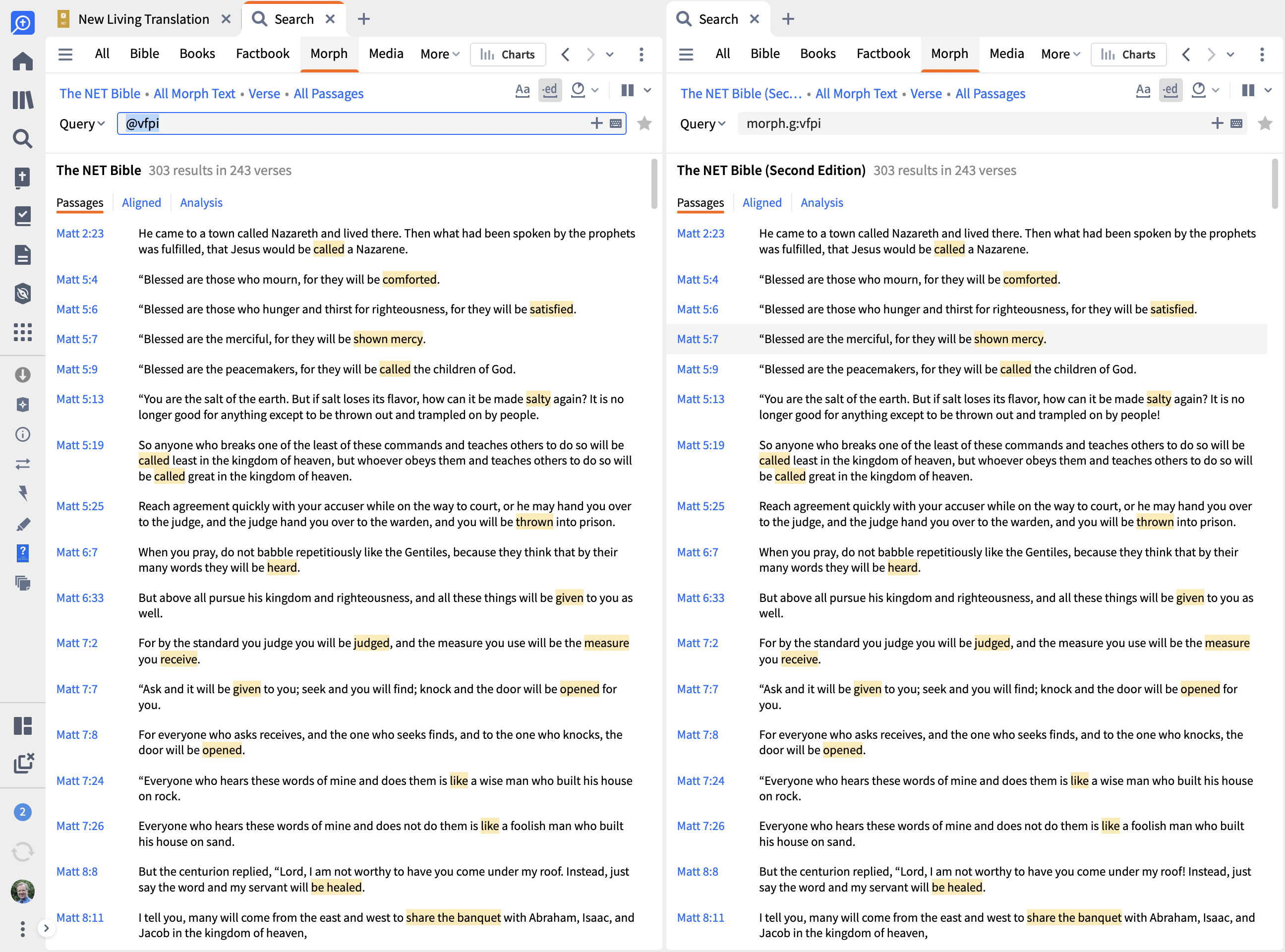Click the swap arrows icon in sidebar
Viewport: 1285px width, 952px height.
pyautogui.click(x=22, y=463)
